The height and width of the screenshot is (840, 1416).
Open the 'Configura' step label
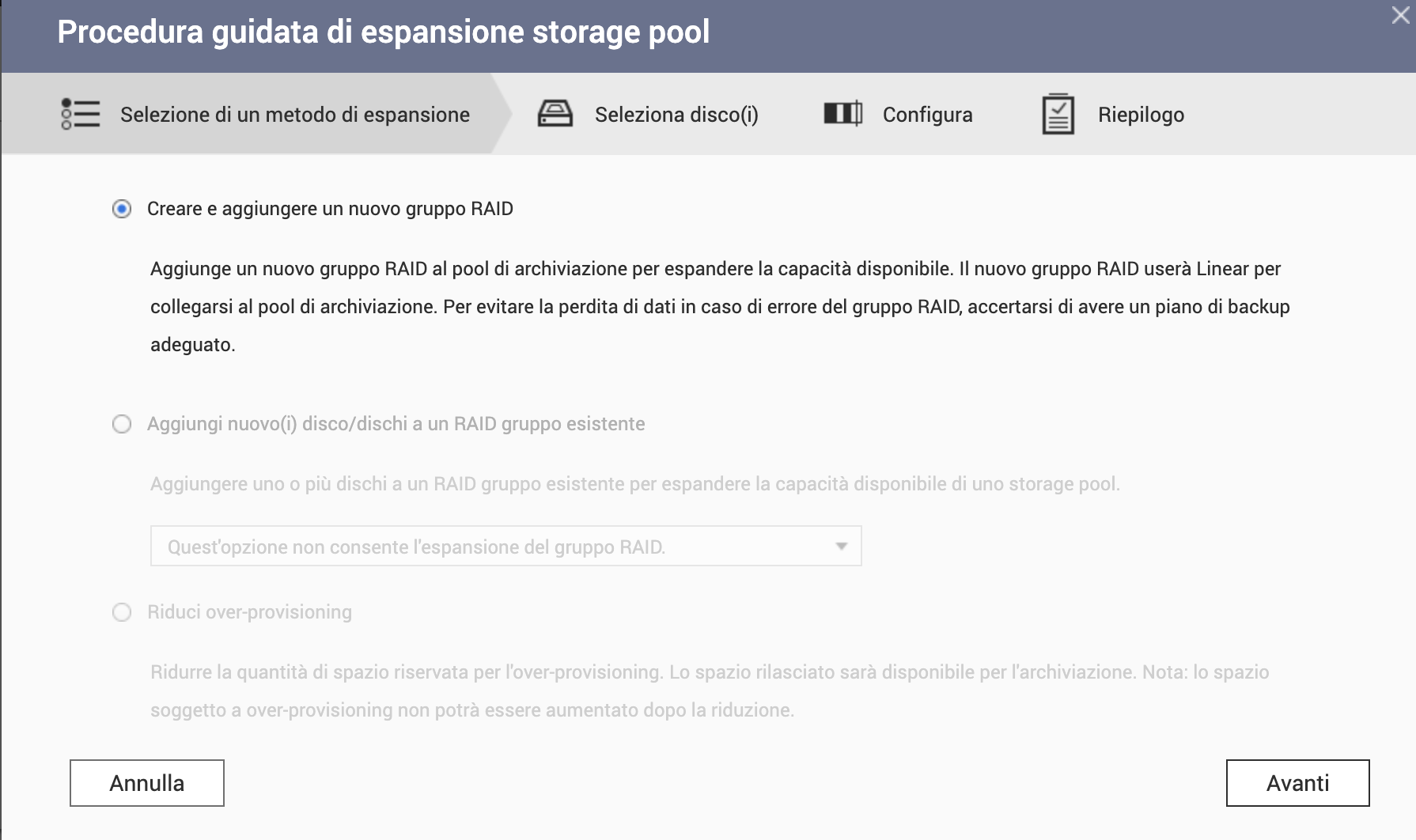tap(927, 115)
